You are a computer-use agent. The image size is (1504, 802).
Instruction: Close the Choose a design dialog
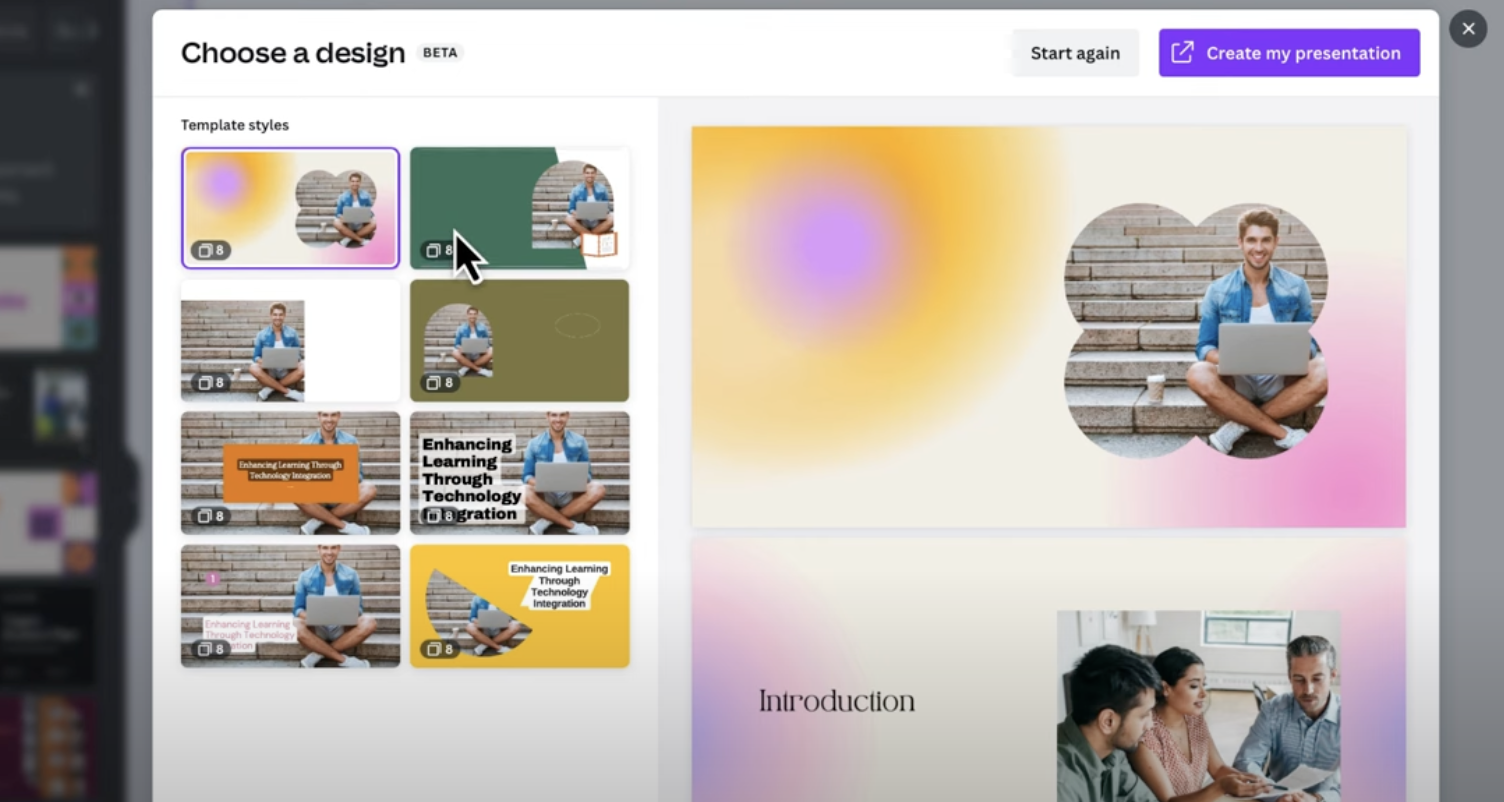tap(1468, 29)
